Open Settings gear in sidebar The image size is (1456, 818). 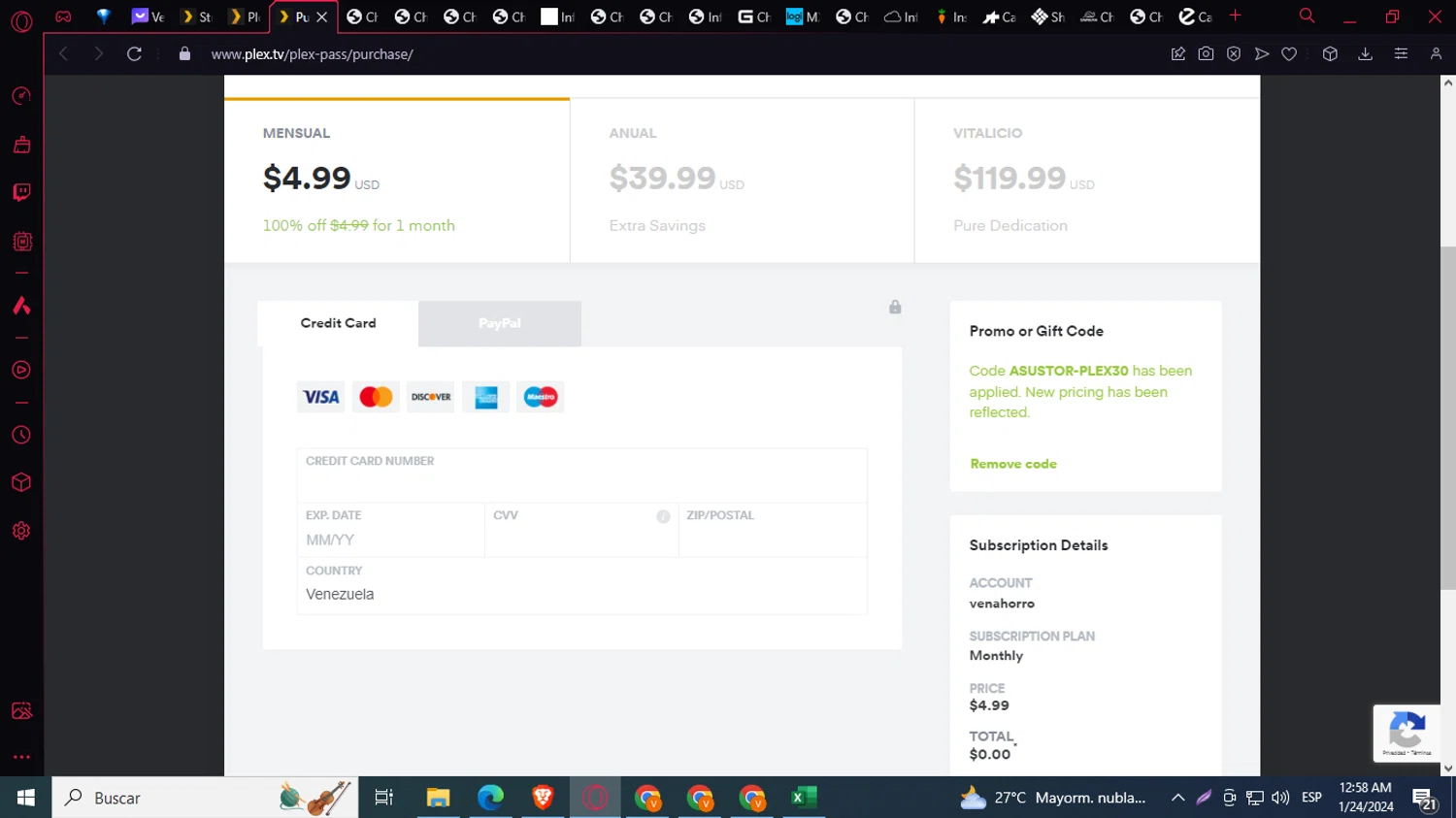click(x=21, y=531)
